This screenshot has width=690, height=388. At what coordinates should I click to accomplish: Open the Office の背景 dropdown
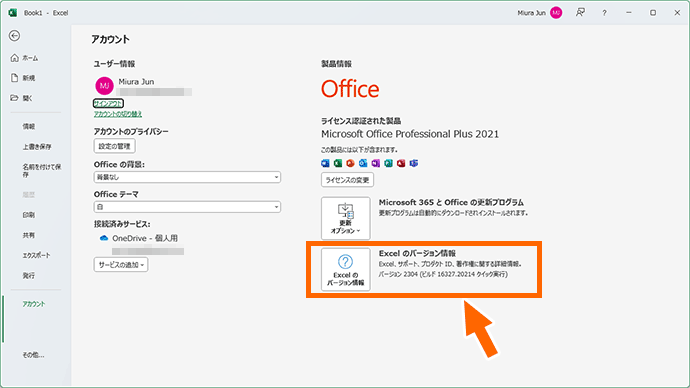point(187,177)
